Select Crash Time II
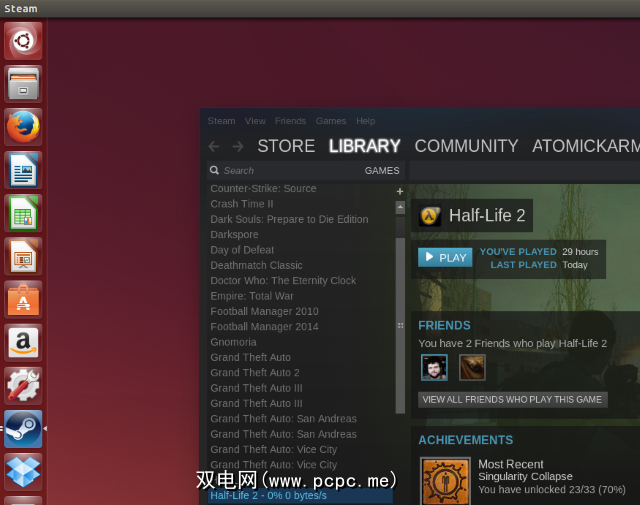This screenshot has width=640, height=505. [x=242, y=204]
